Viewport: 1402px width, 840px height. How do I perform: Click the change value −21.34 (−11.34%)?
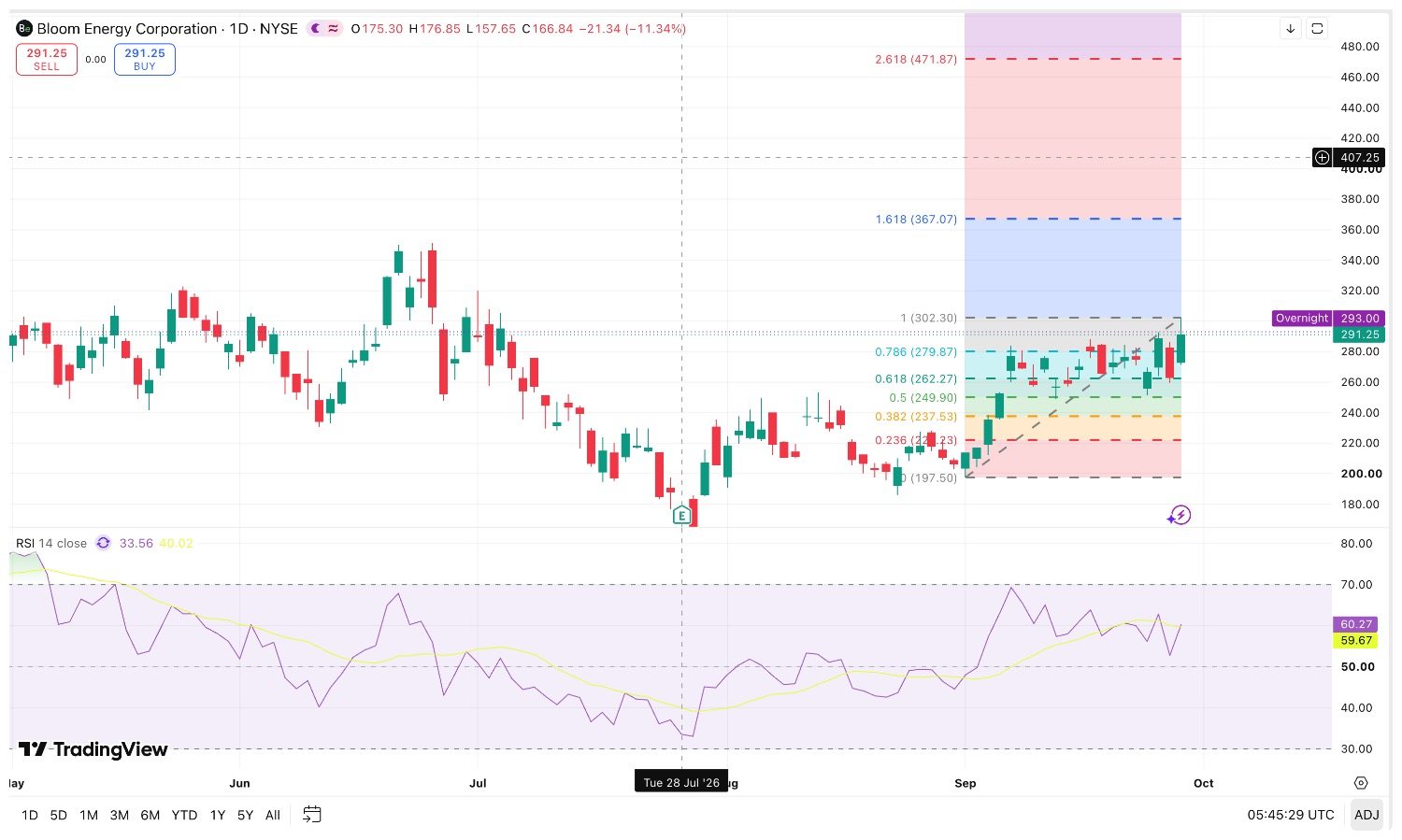click(x=633, y=29)
